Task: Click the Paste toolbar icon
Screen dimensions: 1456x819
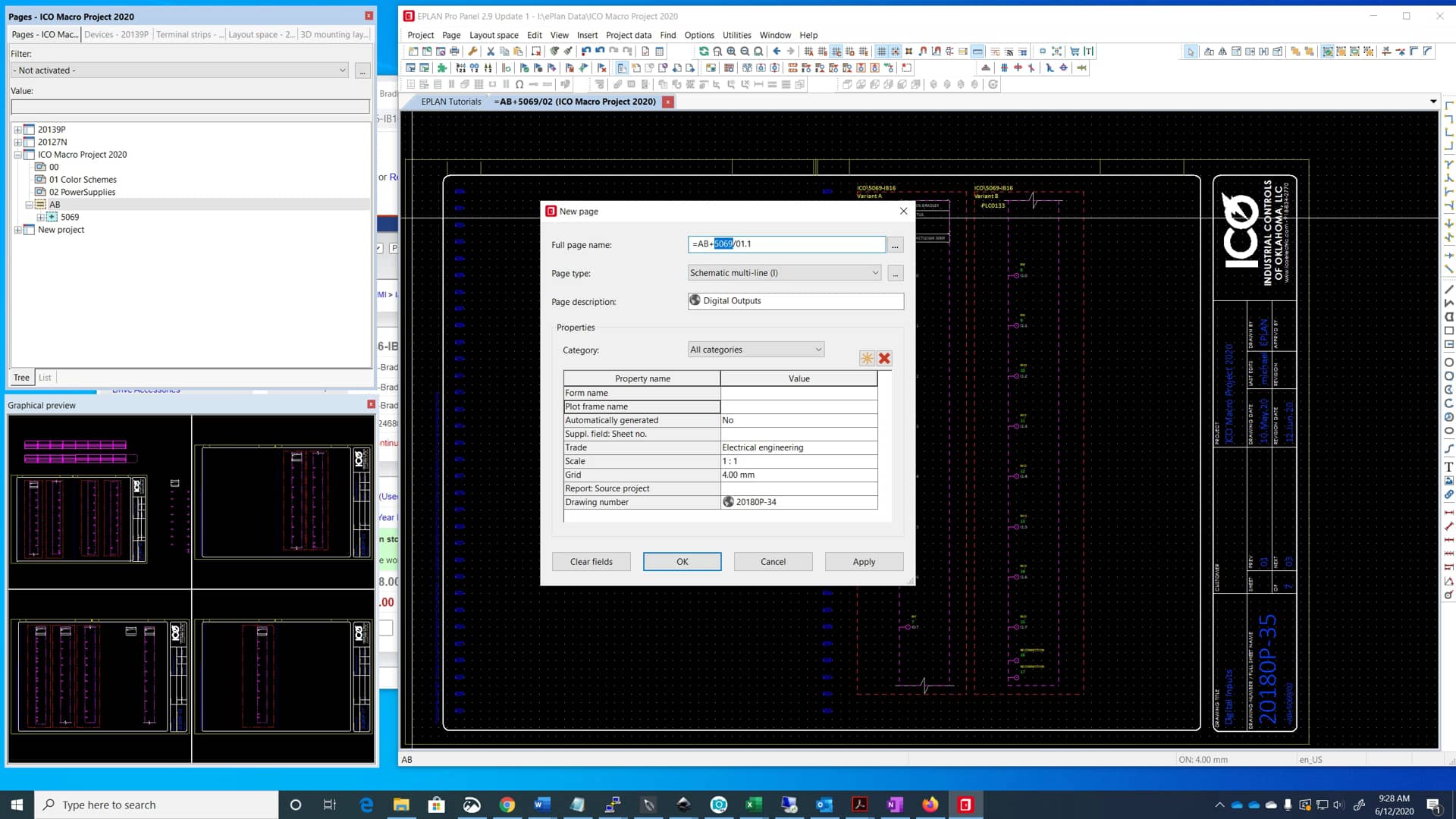Action: pyautogui.click(x=518, y=50)
